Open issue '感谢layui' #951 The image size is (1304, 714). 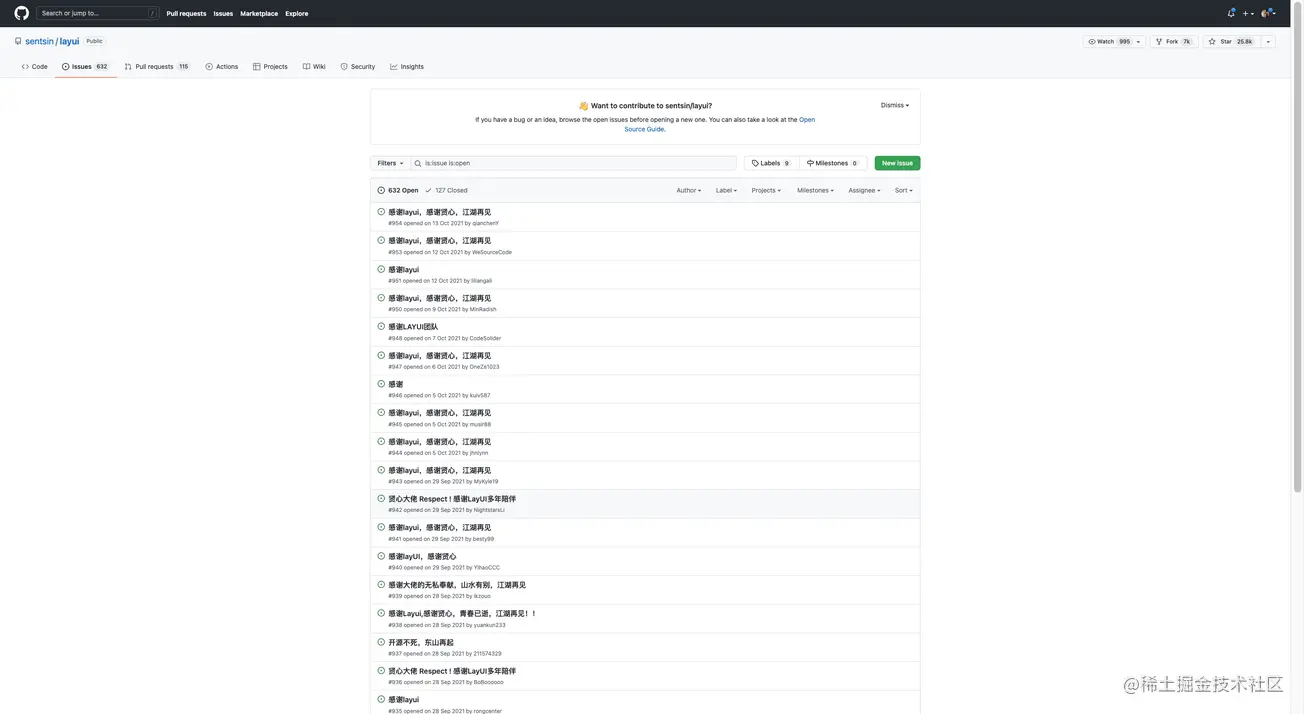click(403, 270)
